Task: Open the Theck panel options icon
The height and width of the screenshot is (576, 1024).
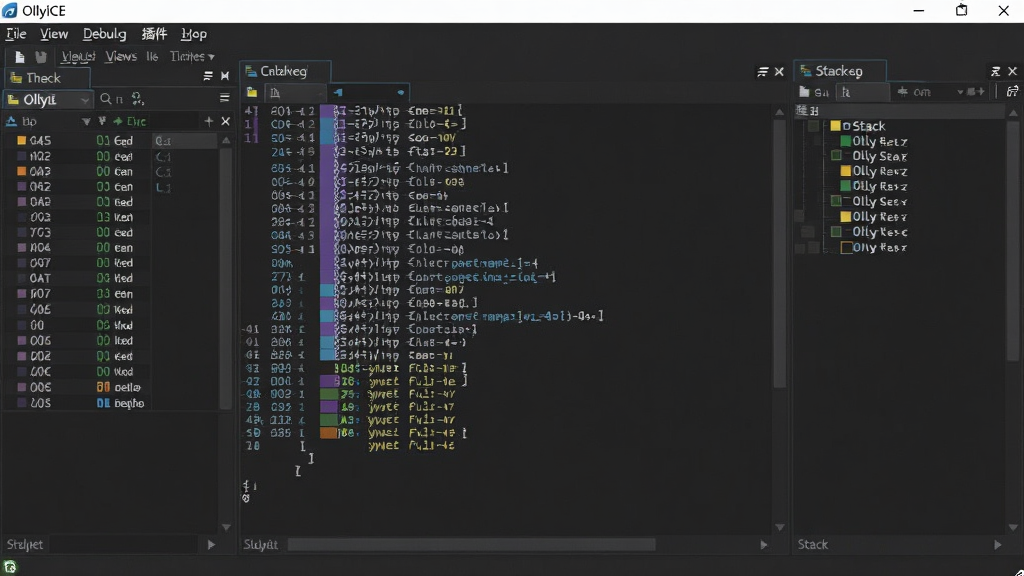Action: click(208, 76)
